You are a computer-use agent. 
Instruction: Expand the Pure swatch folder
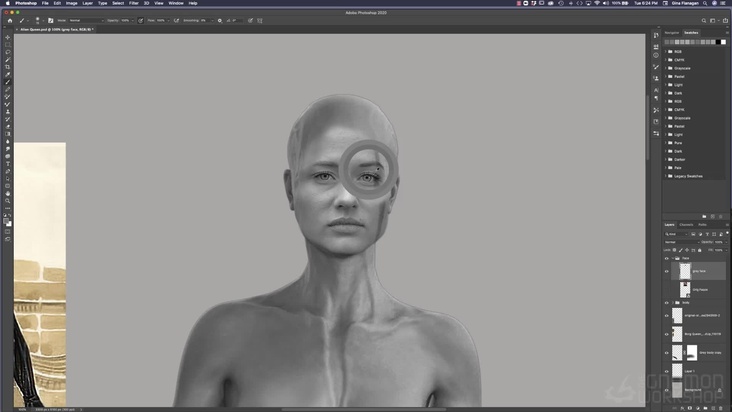[x=666, y=143]
